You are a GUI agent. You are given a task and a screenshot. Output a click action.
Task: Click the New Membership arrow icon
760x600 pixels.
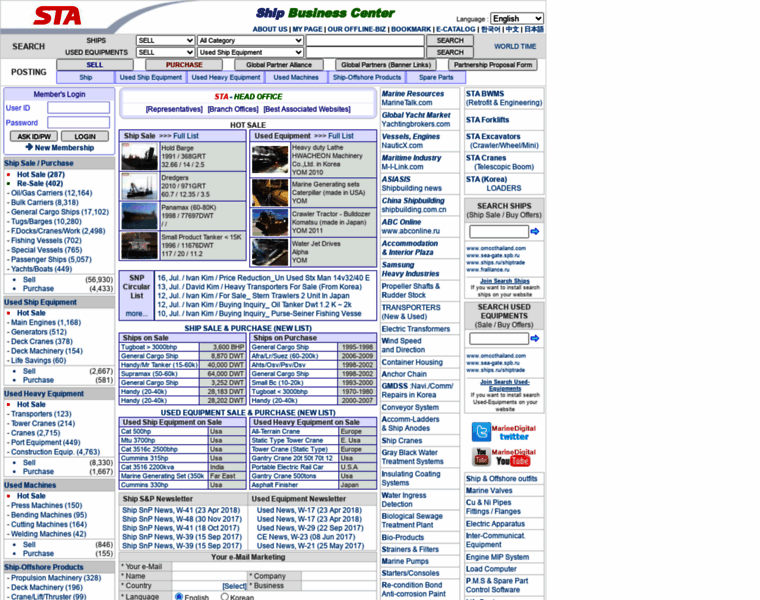(x=29, y=147)
